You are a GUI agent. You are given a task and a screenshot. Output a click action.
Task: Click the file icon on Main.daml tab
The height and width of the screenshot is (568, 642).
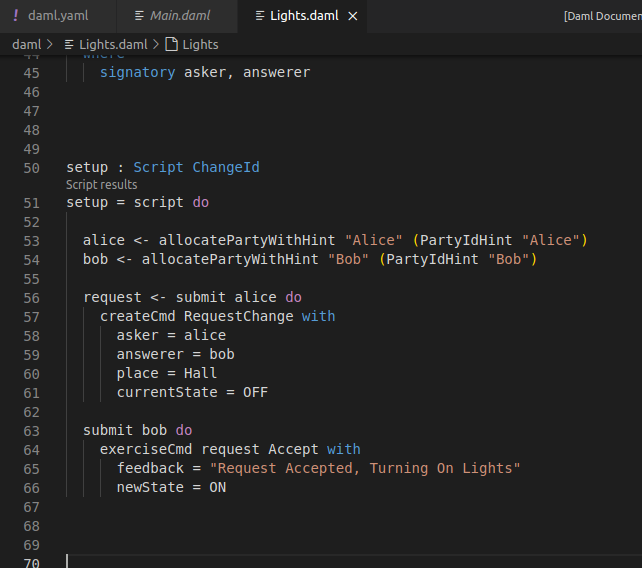(x=138, y=16)
